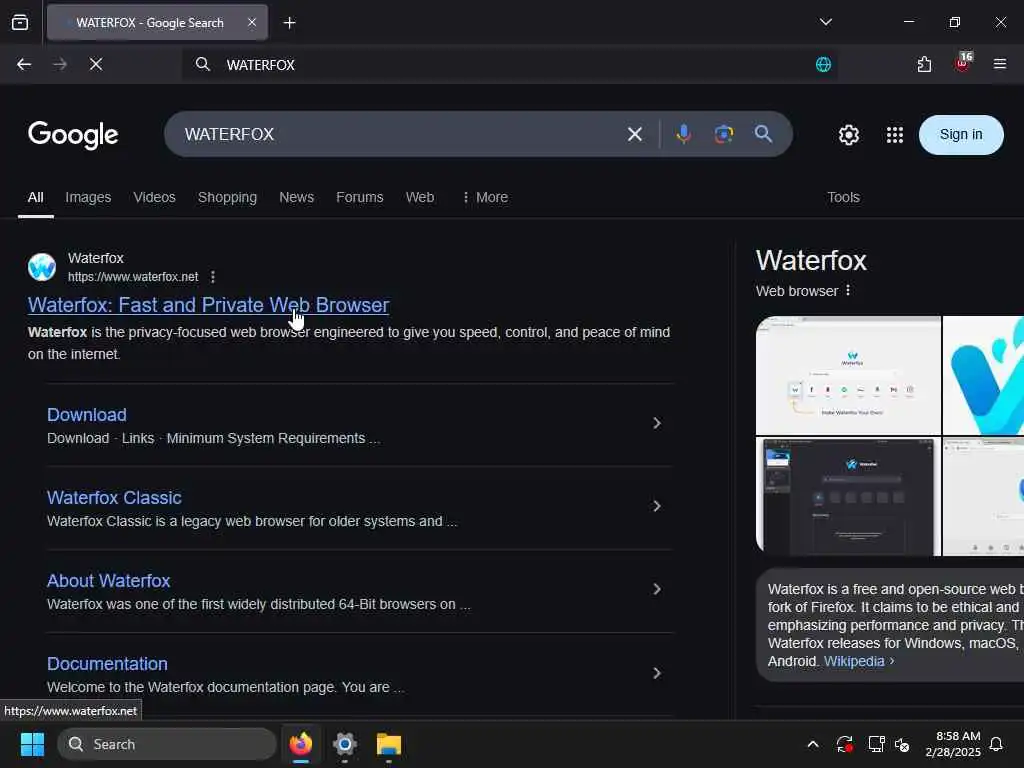
Task: Open the Documentation sitelink
Action: (107, 664)
